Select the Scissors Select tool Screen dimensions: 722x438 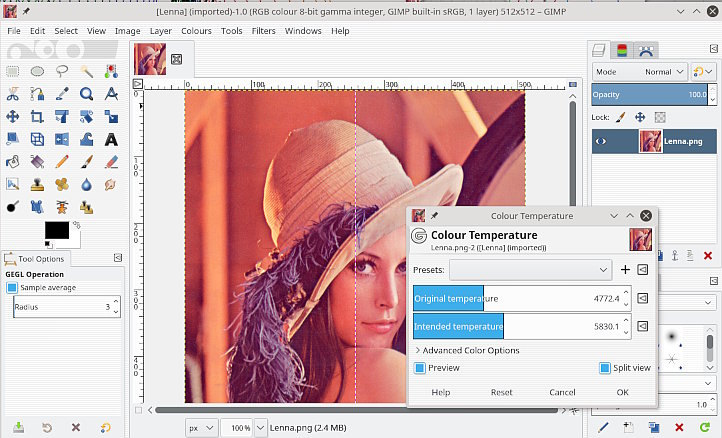pyautogui.click(x=12, y=94)
